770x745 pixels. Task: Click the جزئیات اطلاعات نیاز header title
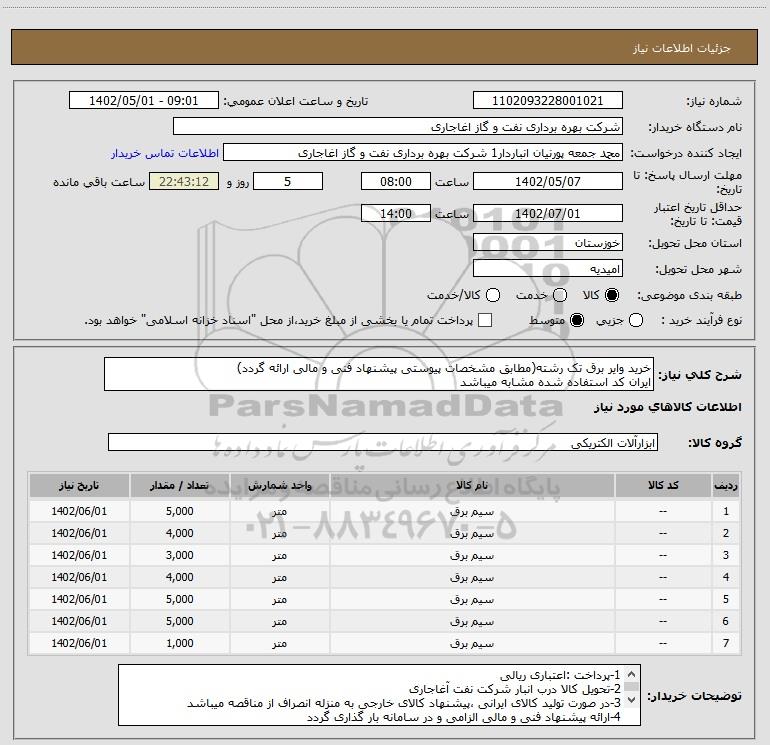coord(682,48)
